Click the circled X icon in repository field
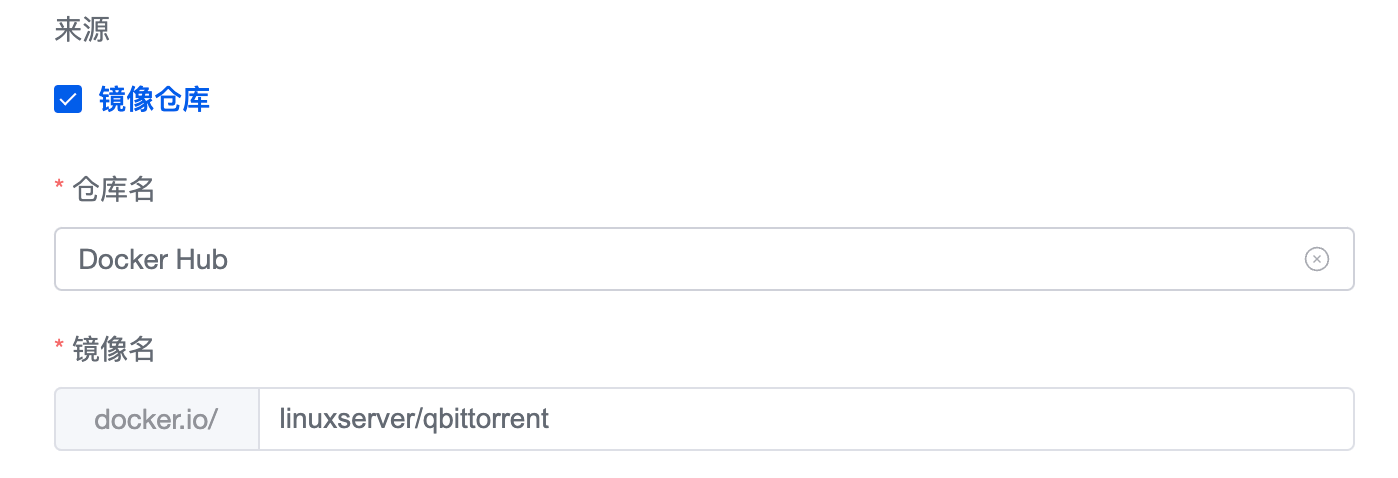 tap(1316, 259)
